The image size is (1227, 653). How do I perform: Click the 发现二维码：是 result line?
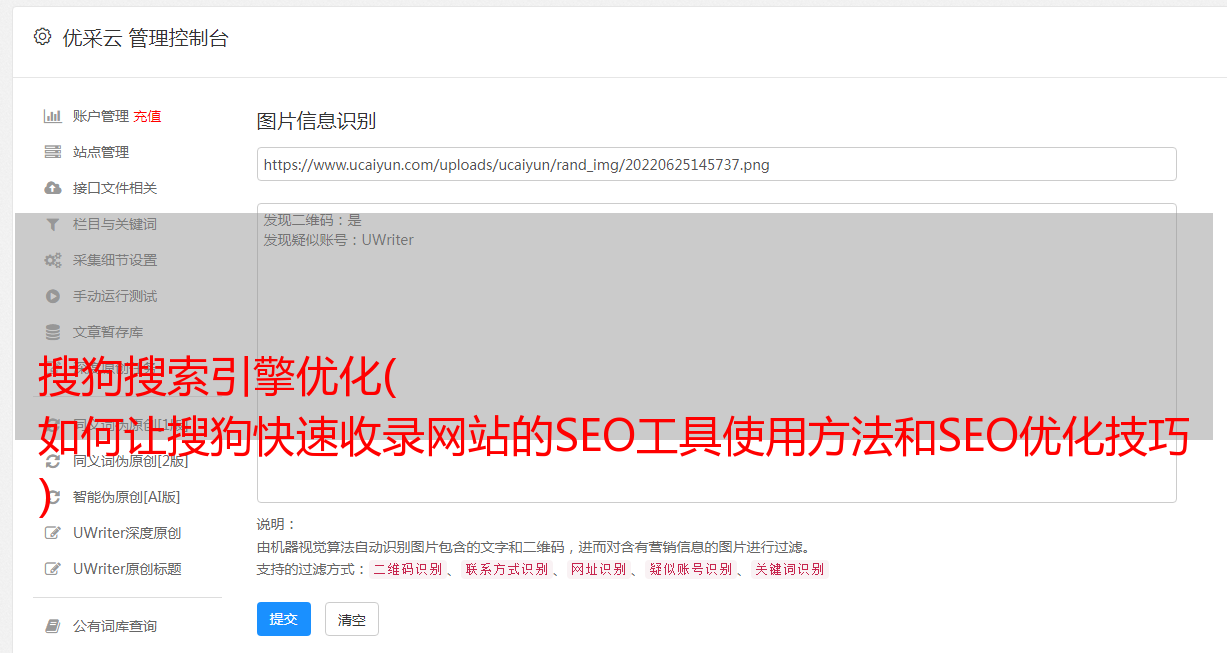click(313, 220)
